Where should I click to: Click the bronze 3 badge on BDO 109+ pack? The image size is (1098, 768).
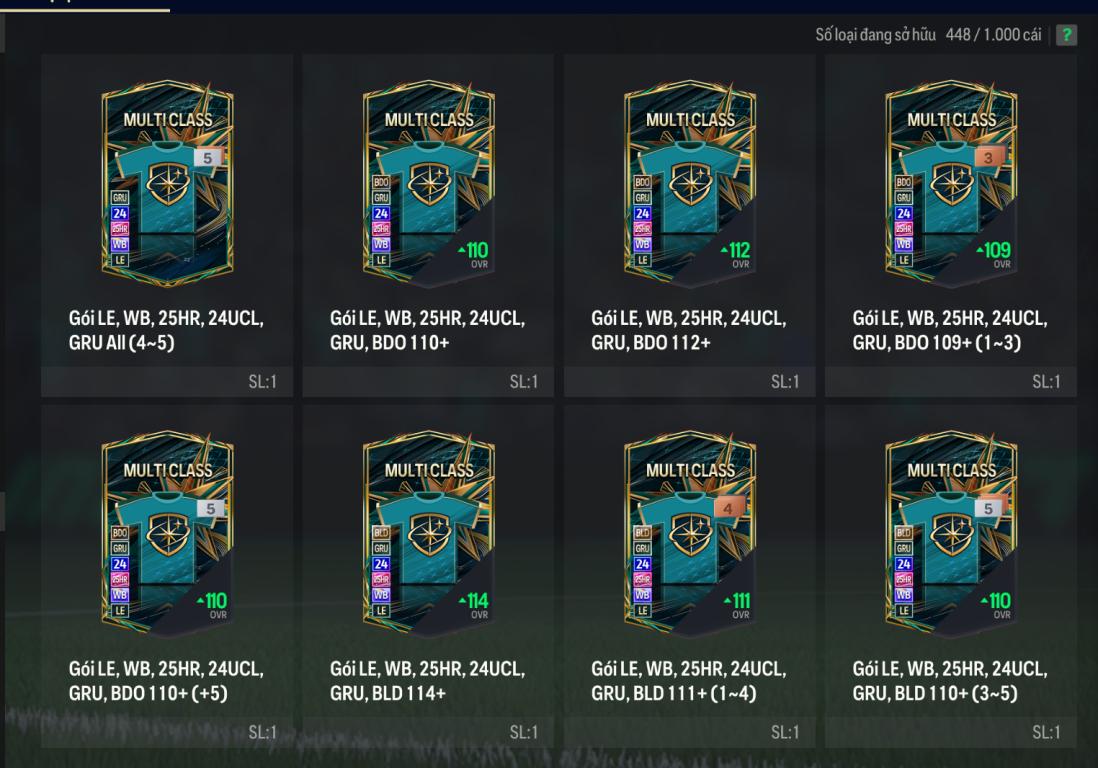point(989,158)
